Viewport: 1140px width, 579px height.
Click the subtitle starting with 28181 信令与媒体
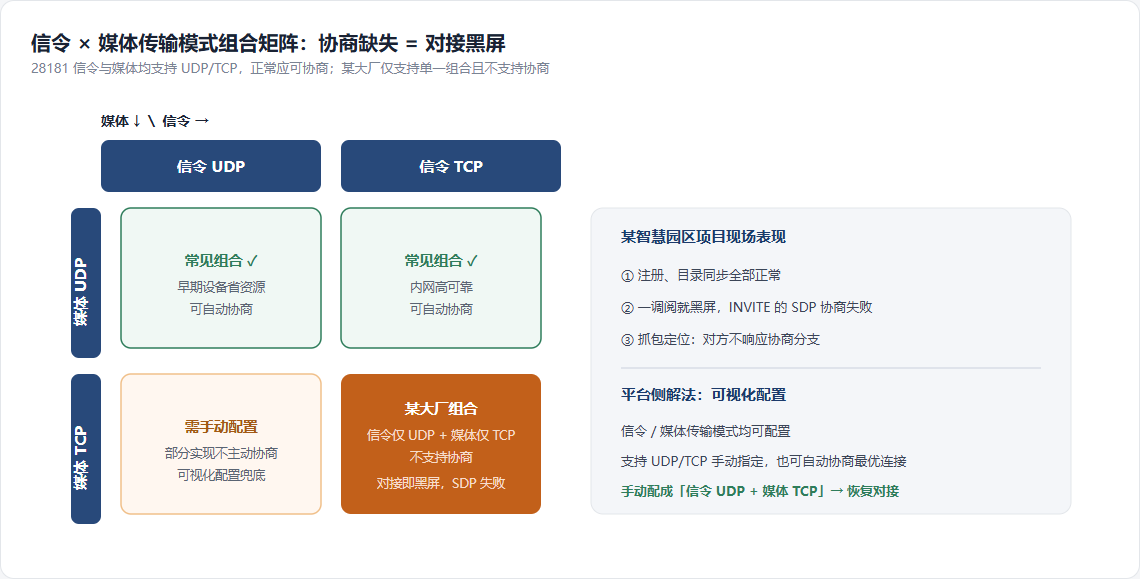pyautogui.click(x=290, y=68)
